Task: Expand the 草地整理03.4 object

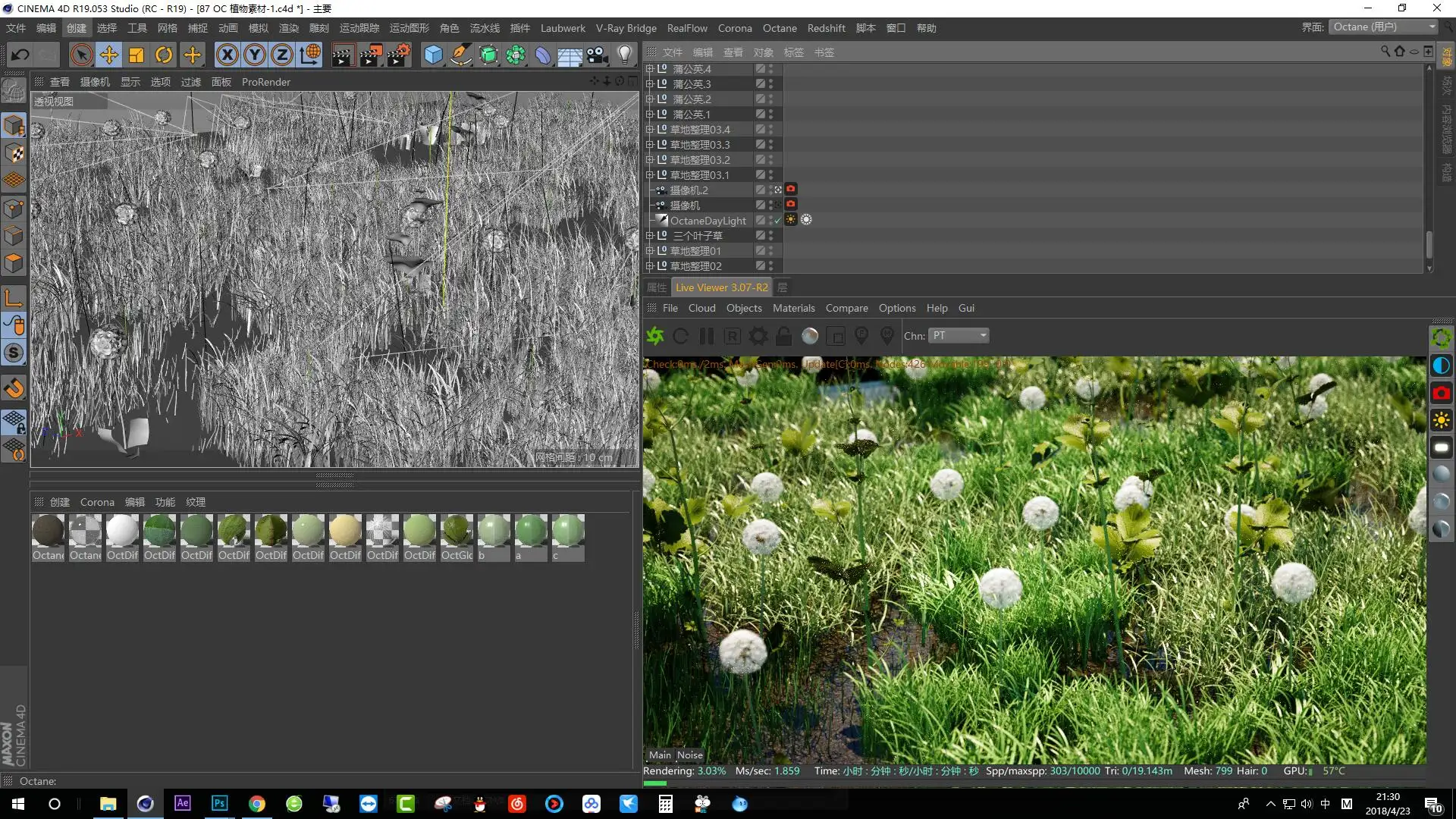Action: tap(650, 130)
